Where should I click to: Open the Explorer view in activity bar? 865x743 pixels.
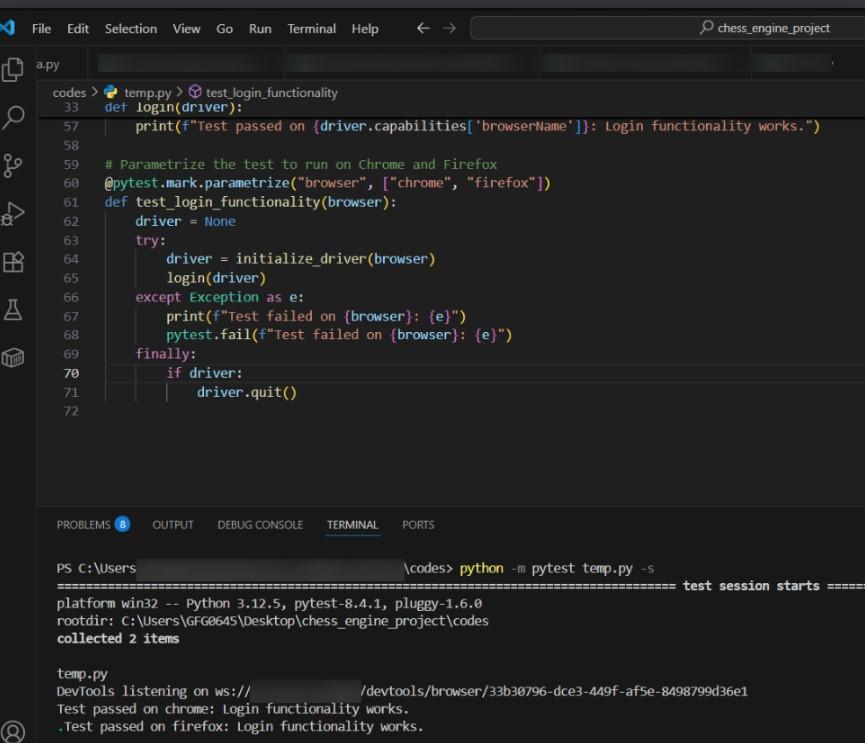(x=14, y=69)
